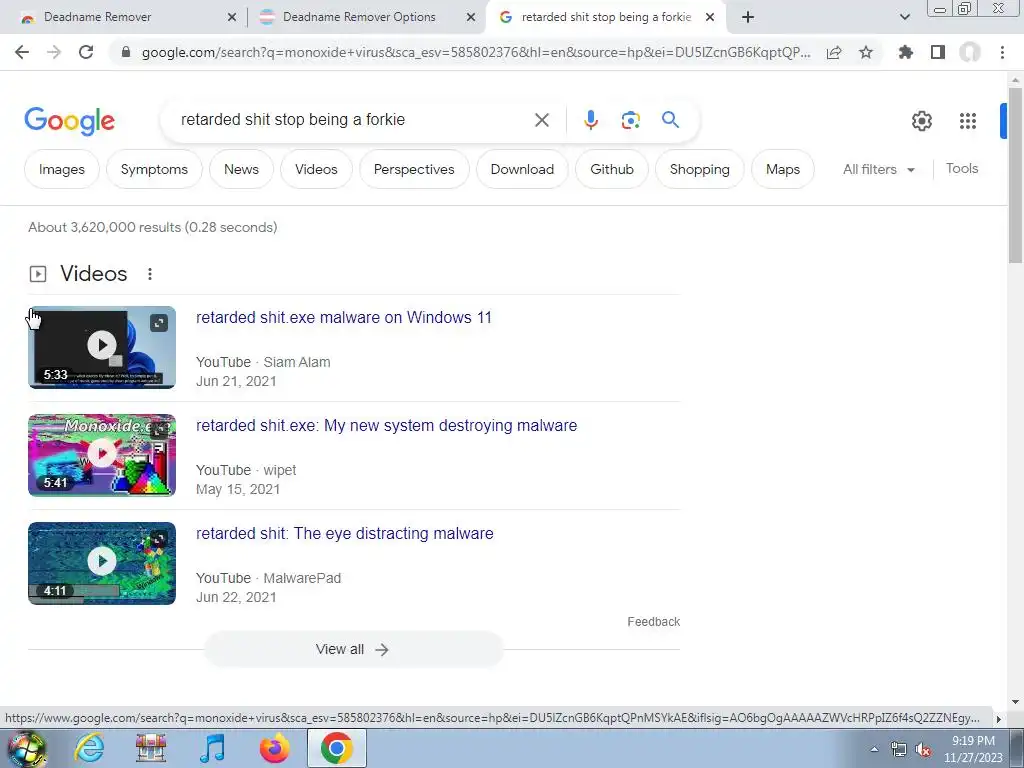Open 'My new system destroying malware' link
This screenshot has height=768, width=1024.
[387, 425]
